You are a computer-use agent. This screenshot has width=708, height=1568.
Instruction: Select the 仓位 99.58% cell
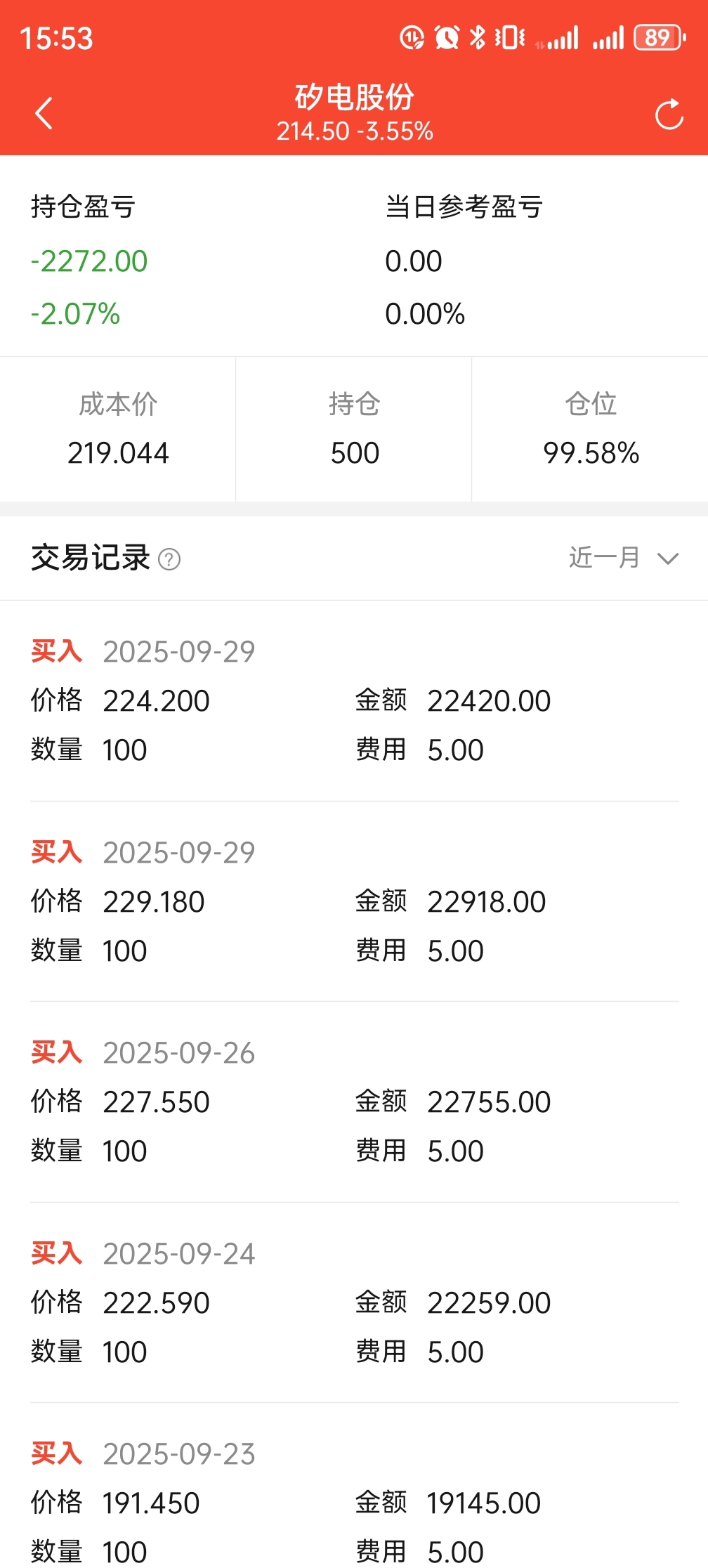click(591, 429)
